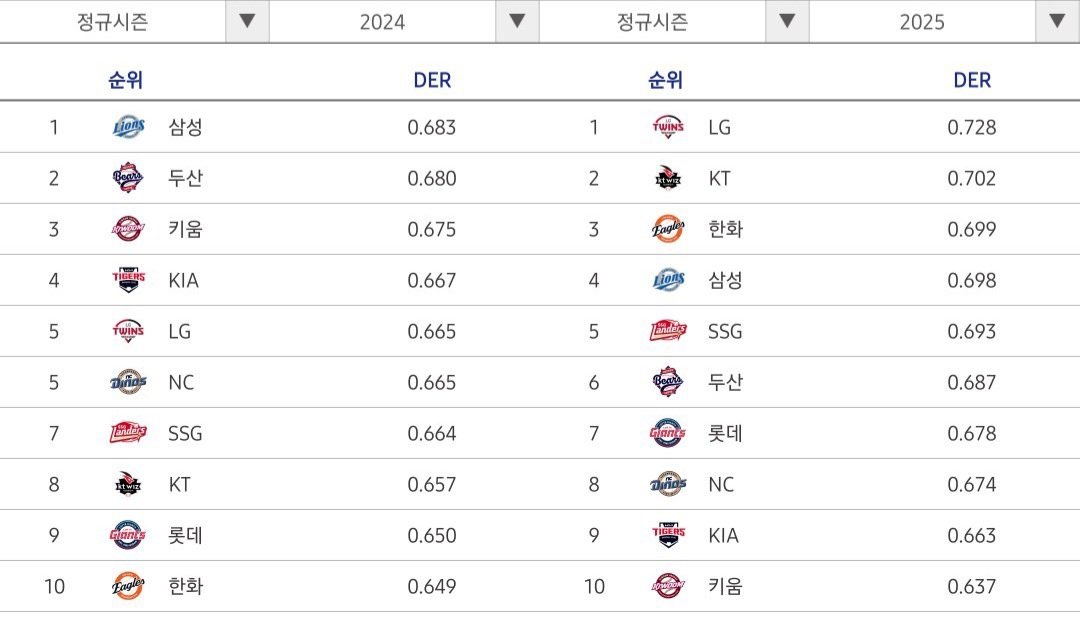1080x629 pixels.
Task: Click the SSG Landers logo in 2025 table
Action: pyautogui.click(x=667, y=331)
